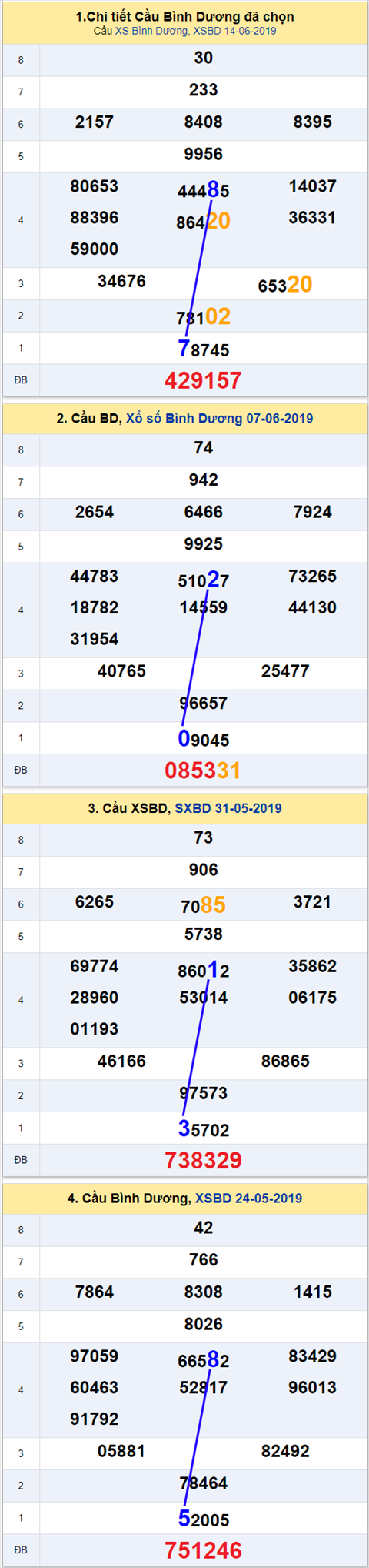Select the special prize number 751246
Screen dimensions: 369x1568
point(203,1550)
